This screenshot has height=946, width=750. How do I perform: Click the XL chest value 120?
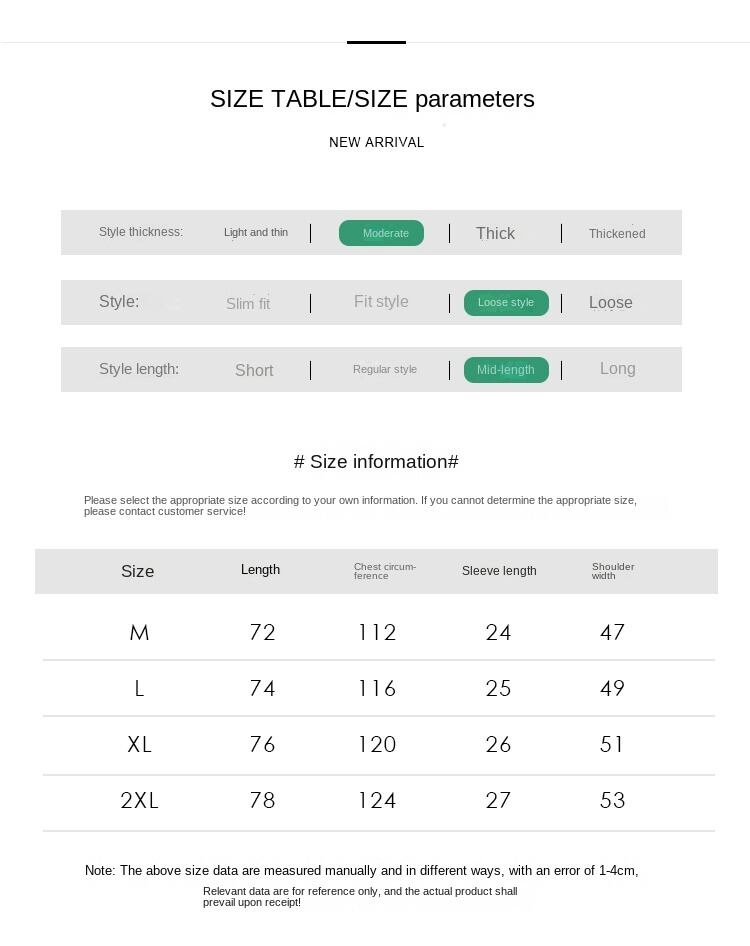[x=377, y=745]
